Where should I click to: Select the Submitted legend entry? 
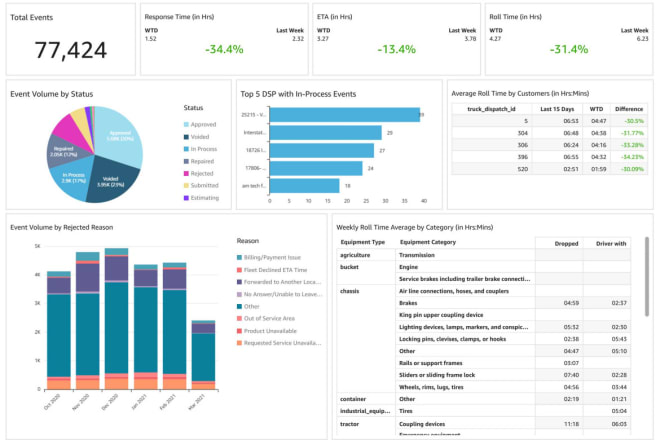201,186
